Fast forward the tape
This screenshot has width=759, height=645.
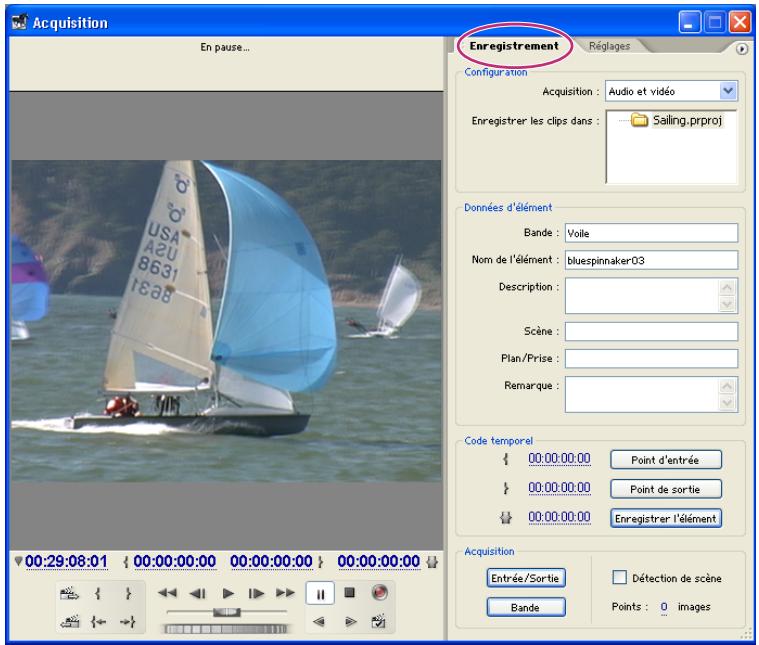285,593
